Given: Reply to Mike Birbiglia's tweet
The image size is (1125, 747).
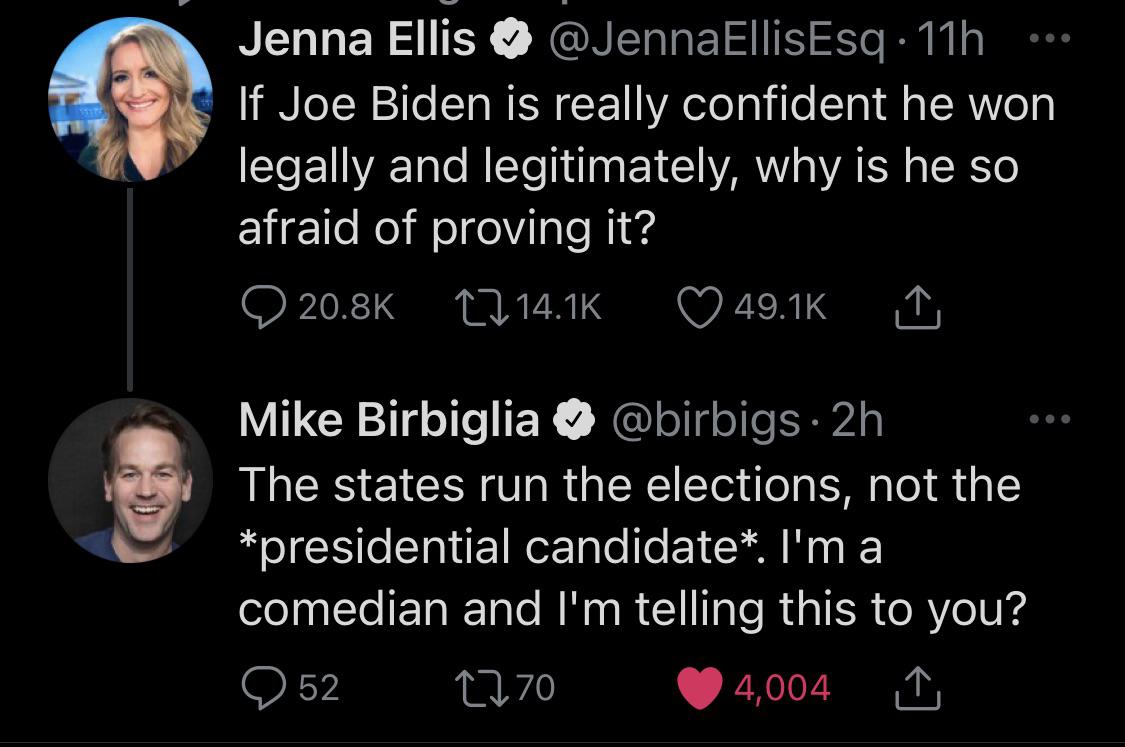Looking at the screenshot, I should tap(264, 687).
